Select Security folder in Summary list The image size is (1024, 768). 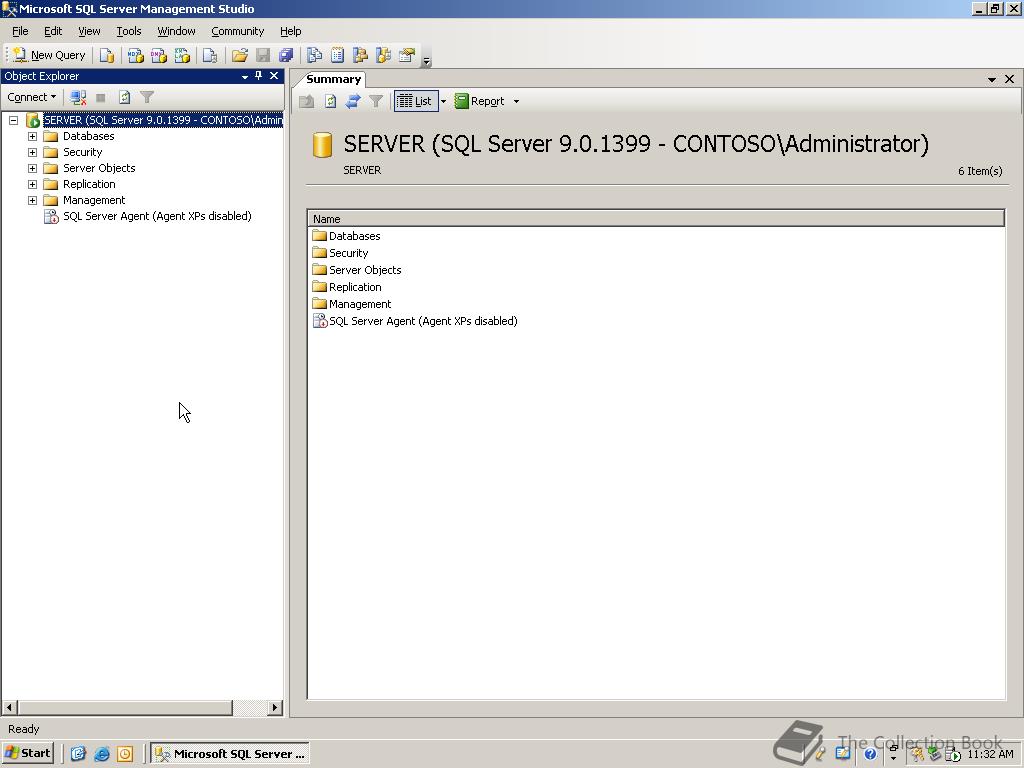coord(348,253)
